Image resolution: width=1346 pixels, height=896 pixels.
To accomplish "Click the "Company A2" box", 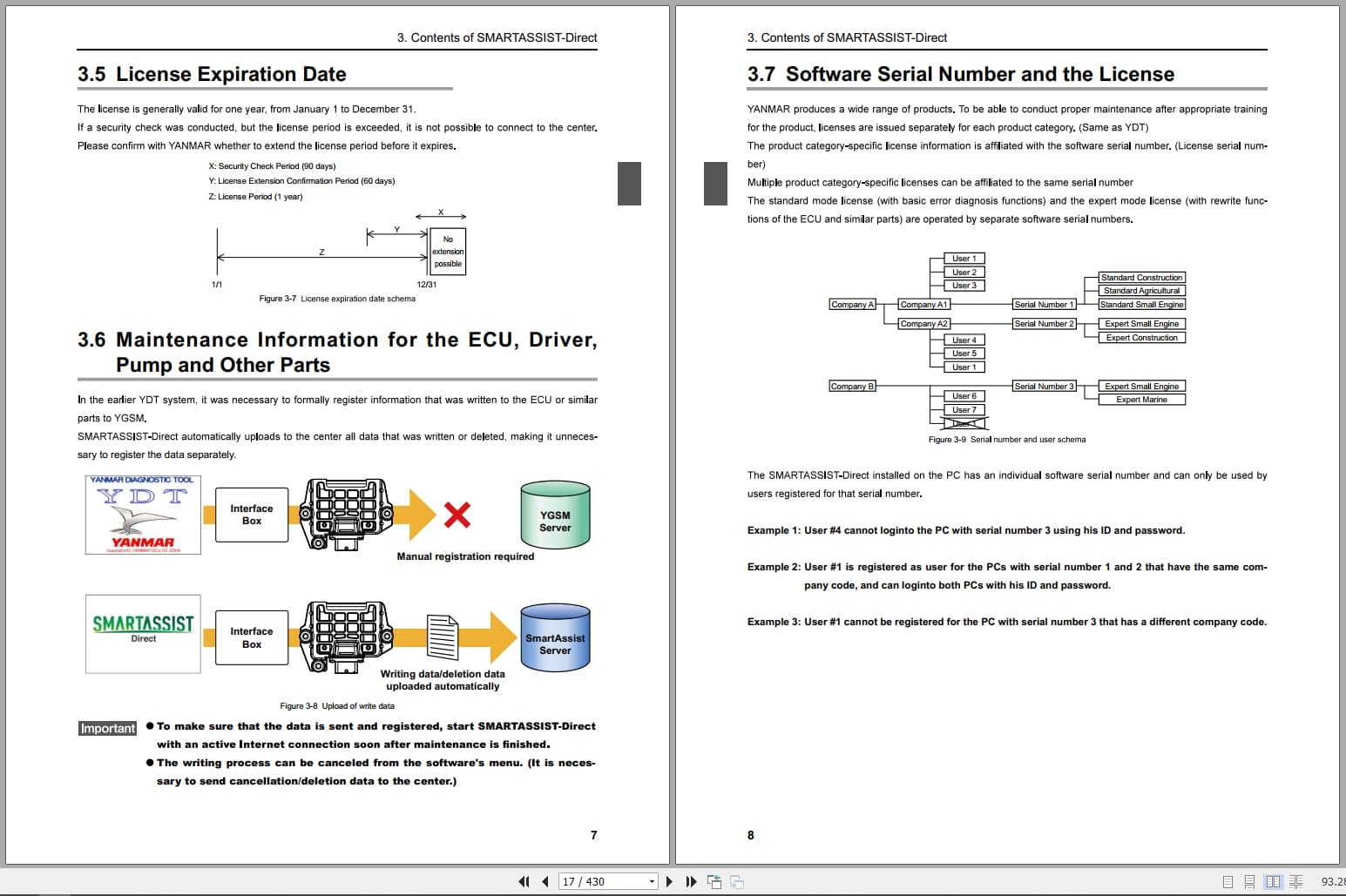I will (923, 324).
